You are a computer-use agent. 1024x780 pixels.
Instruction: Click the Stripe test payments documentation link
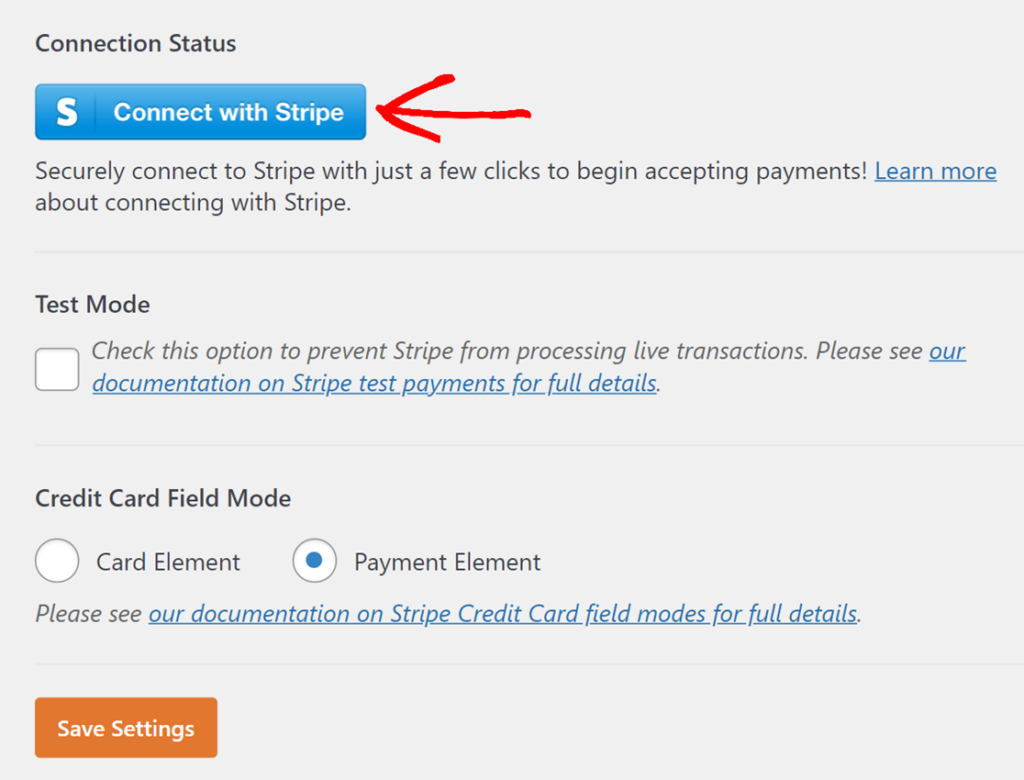pos(370,383)
